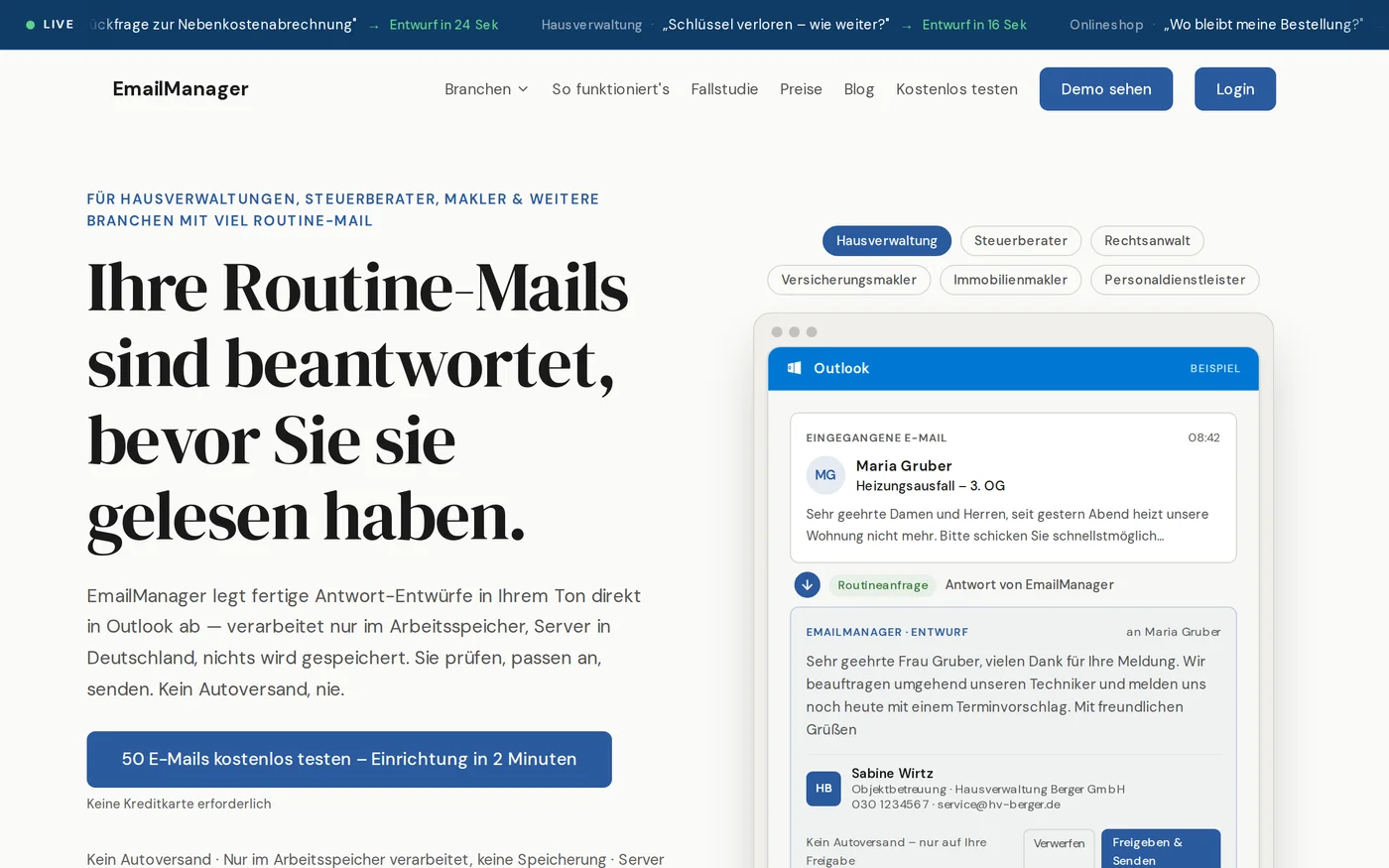The height and width of the screenshot is (868, 1389).
Task: Click the Freigeben & Senden button
Action: tap(1161, 849)
